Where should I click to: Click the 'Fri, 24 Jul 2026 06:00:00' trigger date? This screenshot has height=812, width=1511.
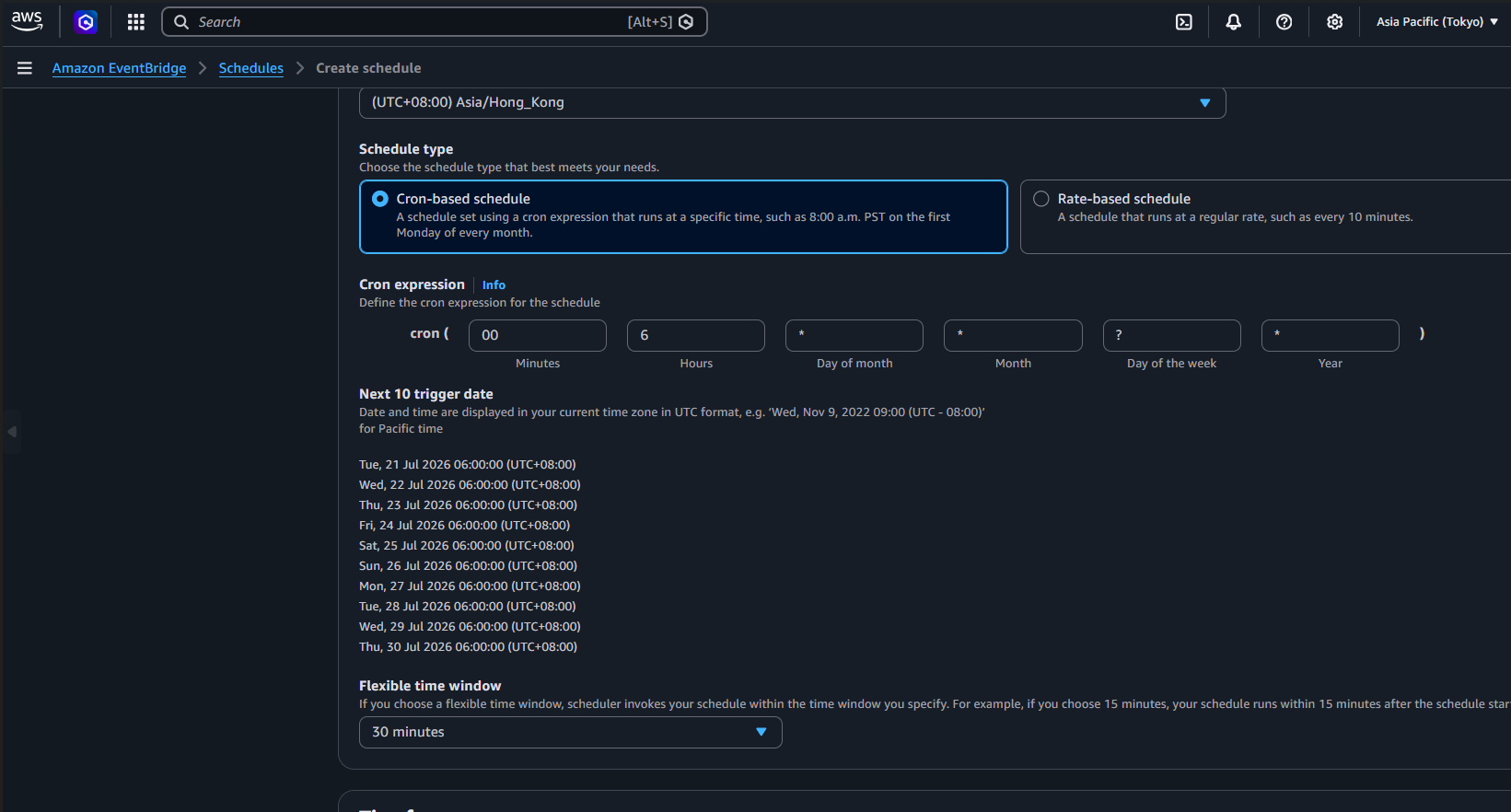pyautogui.click(x=465, y=526)
